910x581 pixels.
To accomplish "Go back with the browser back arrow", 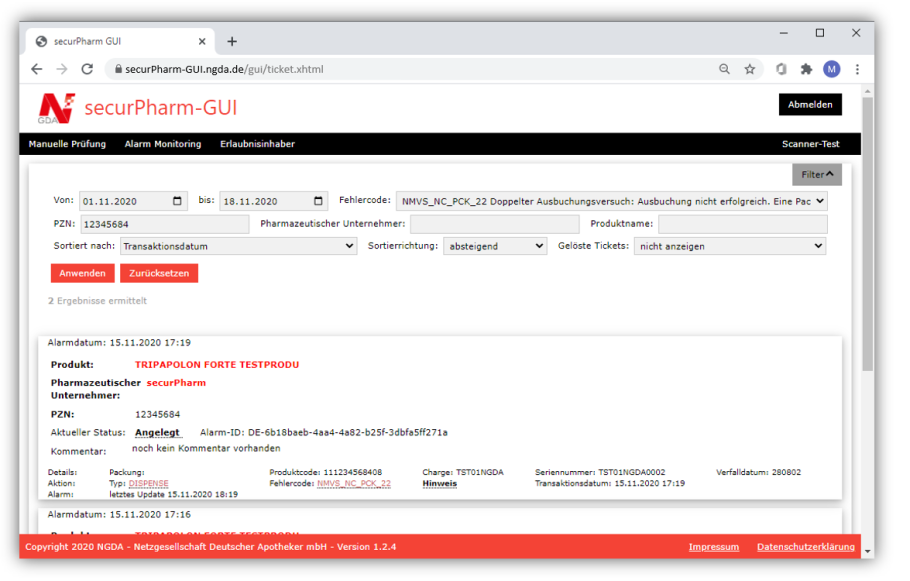I will [x=37, y=69].
